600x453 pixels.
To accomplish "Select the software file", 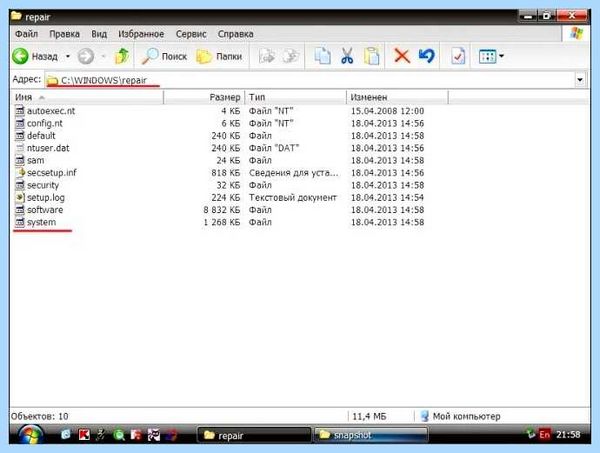I will [x=45, y=210].
